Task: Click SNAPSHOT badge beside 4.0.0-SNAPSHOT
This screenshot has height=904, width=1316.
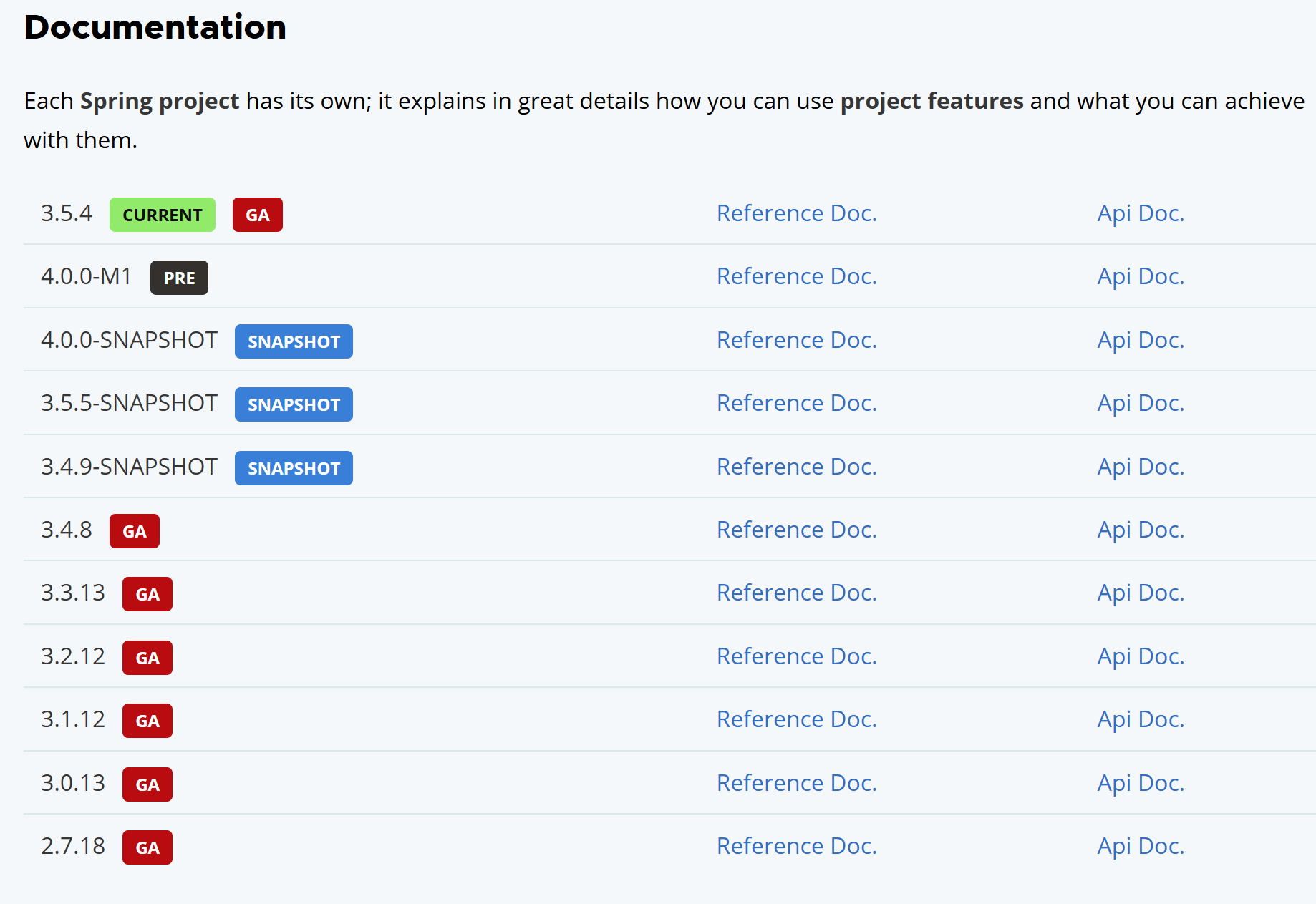Action: click(x=294, y=341)
